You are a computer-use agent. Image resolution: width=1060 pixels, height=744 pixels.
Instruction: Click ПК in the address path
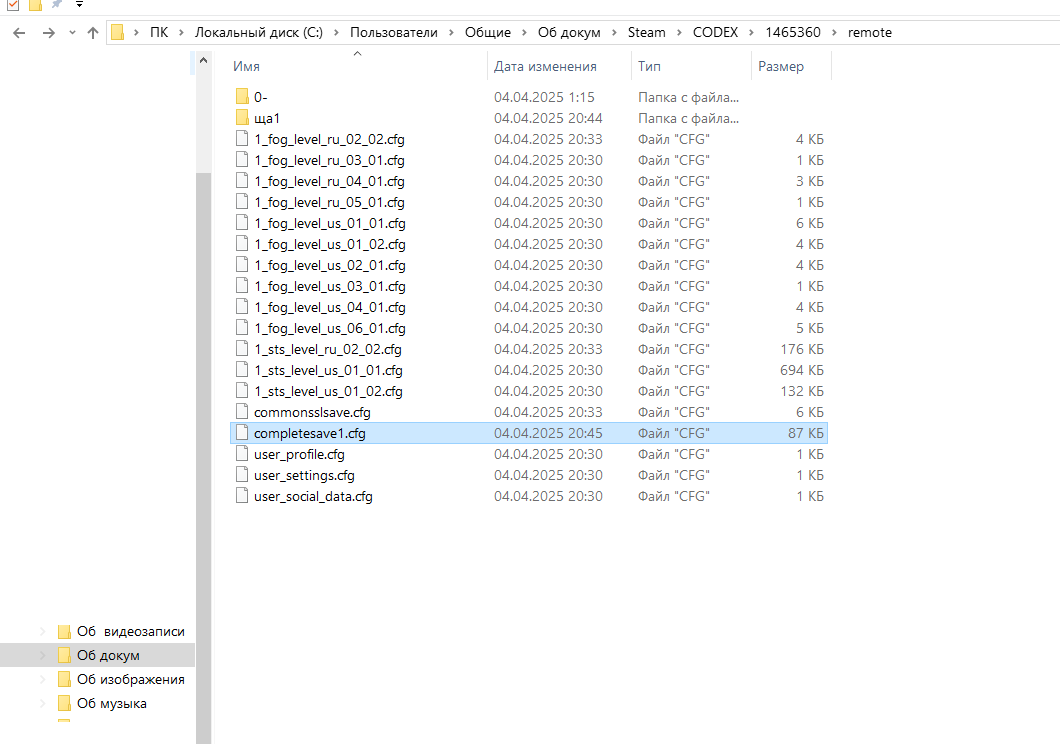coord(159,32)
